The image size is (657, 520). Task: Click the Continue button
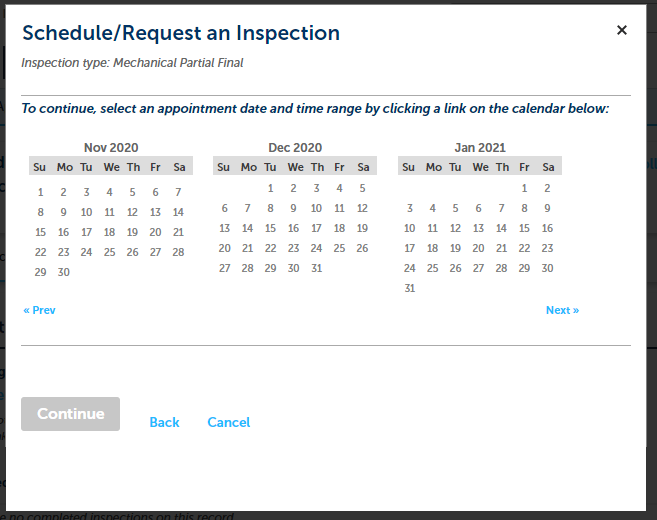[70, 414]
